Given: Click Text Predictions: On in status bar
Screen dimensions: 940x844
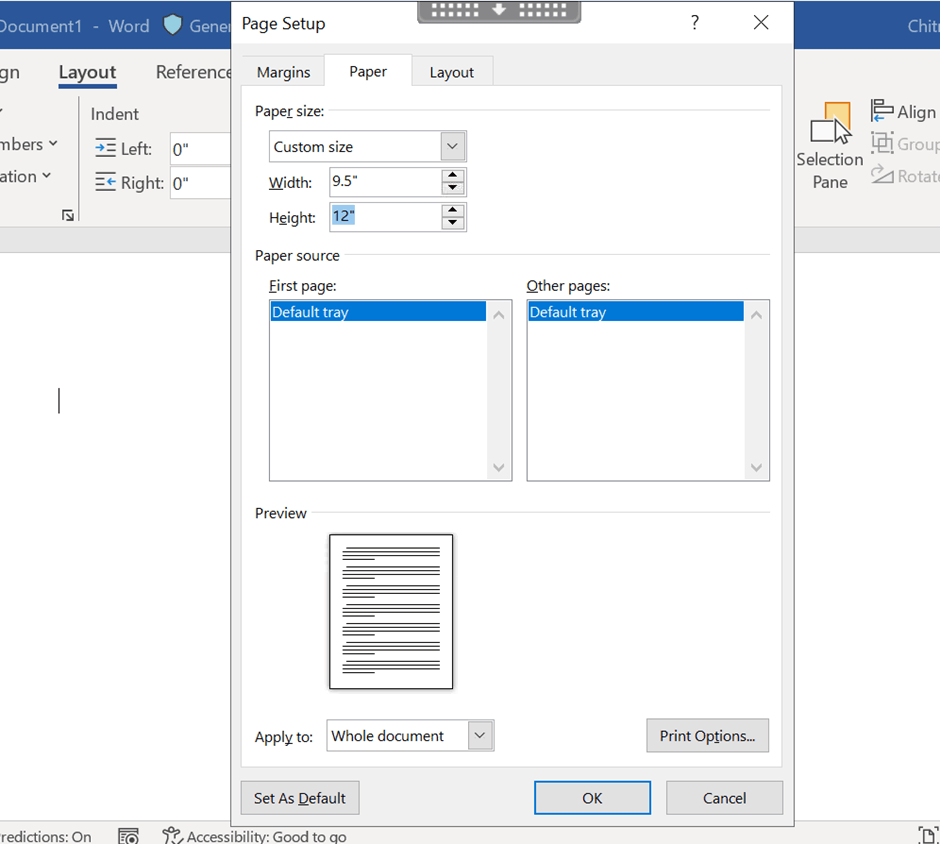Looking at the screenshot, I should [46, 836].
